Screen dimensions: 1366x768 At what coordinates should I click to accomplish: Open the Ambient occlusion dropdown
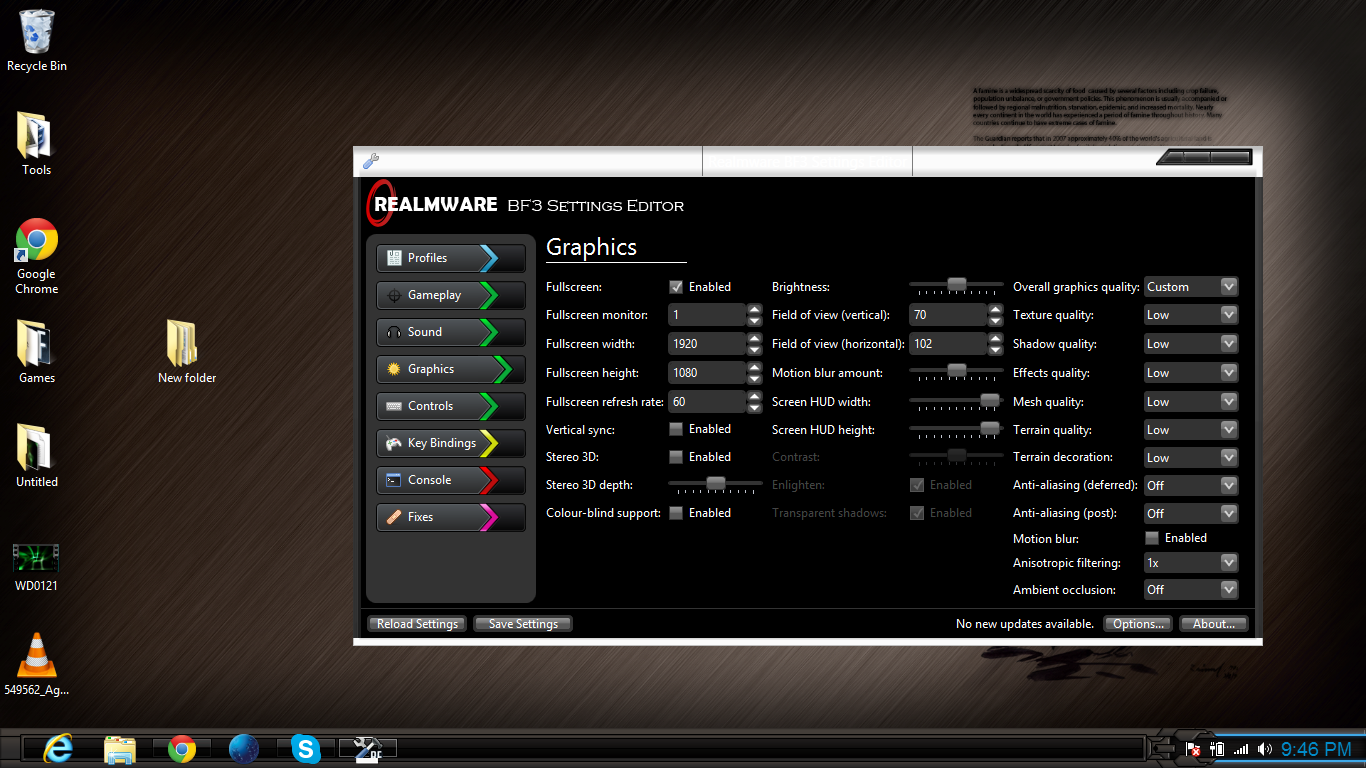click(x=1191, y=590)
